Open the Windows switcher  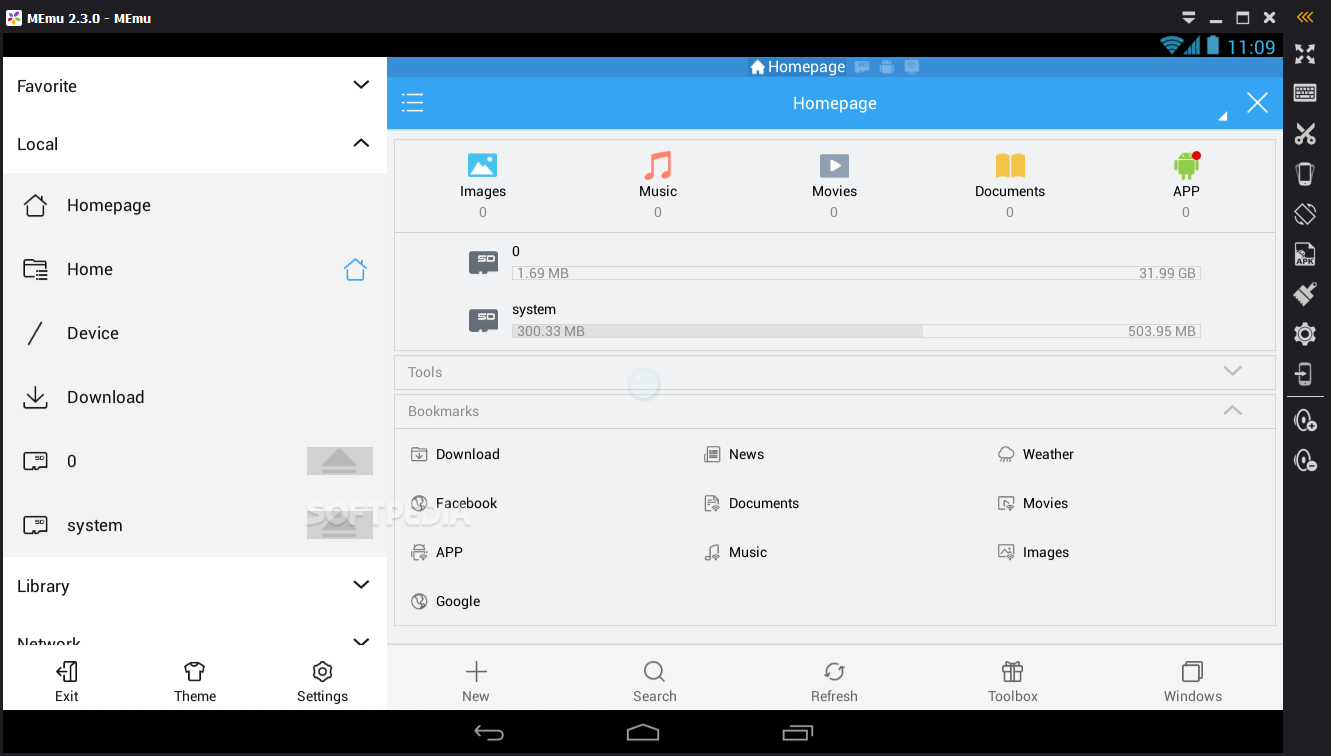(1192, 681)
